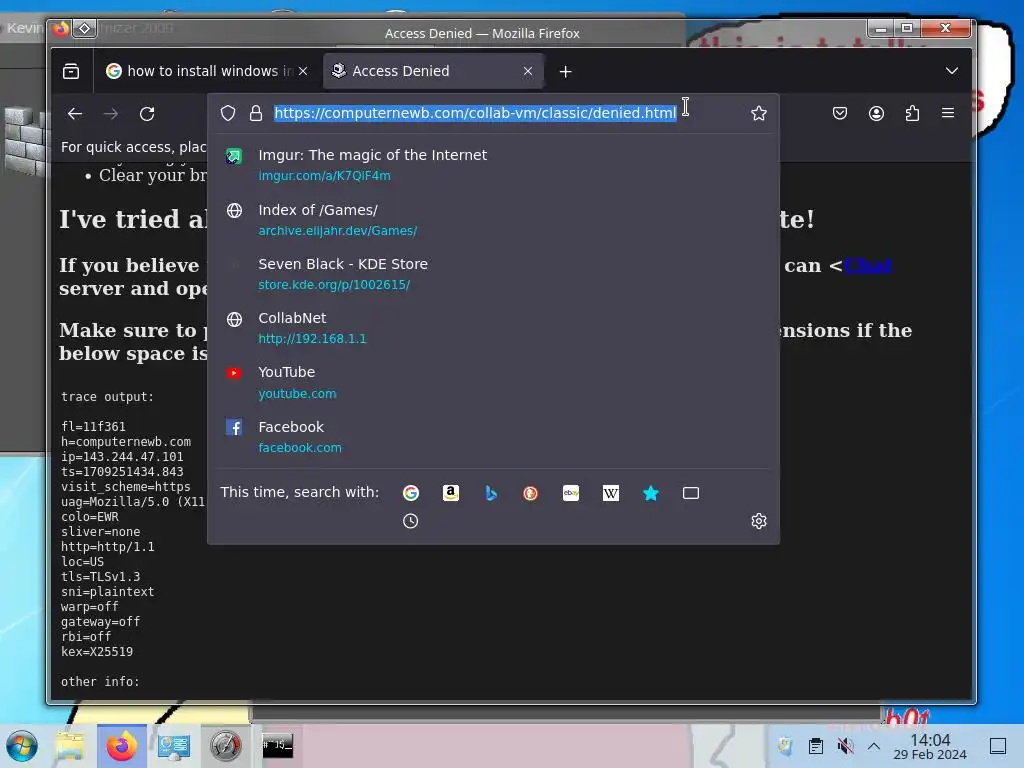The width and height of the screenshot is (1024, 768).
Task: Search in bookmarks using star icon
Action: pyautogui.click(x=650, y=493)
